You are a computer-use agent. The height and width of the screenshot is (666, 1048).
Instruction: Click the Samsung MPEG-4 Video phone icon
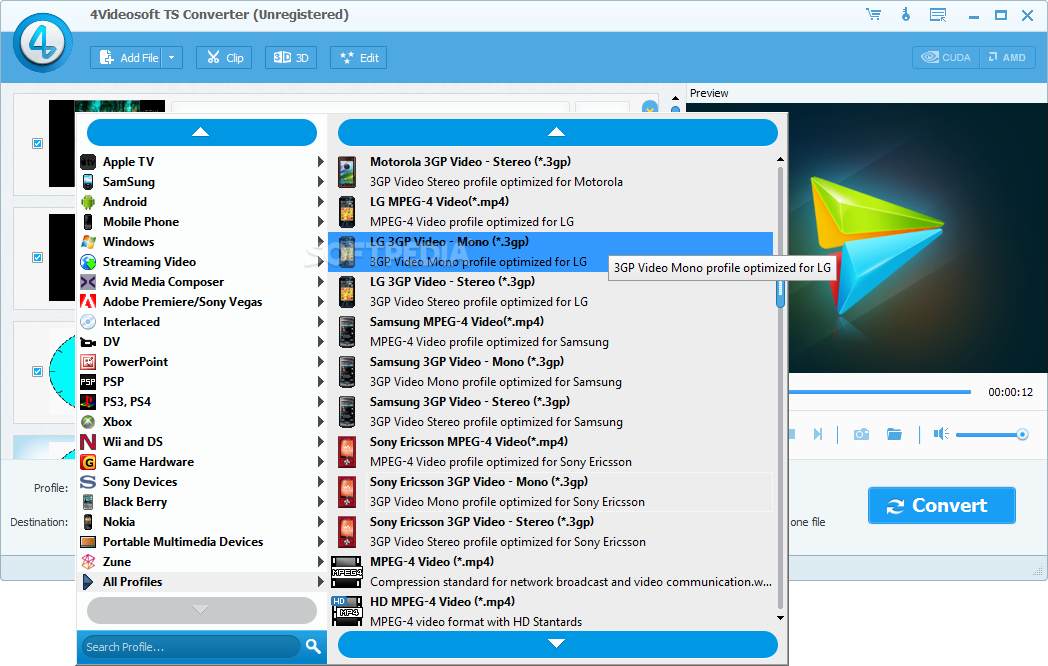[347, 332]
